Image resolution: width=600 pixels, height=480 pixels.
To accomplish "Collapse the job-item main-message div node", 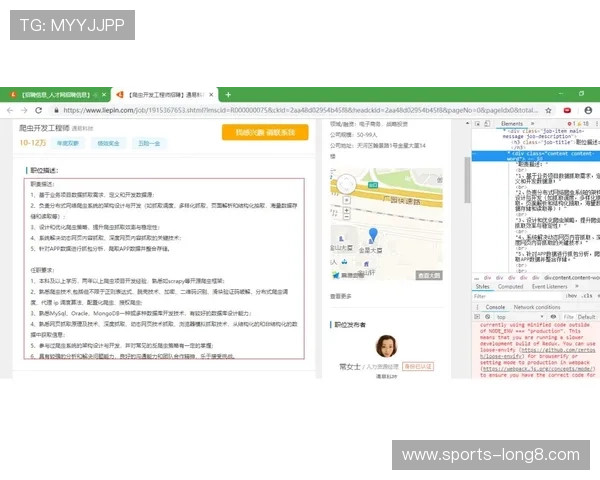I will 505,131.
